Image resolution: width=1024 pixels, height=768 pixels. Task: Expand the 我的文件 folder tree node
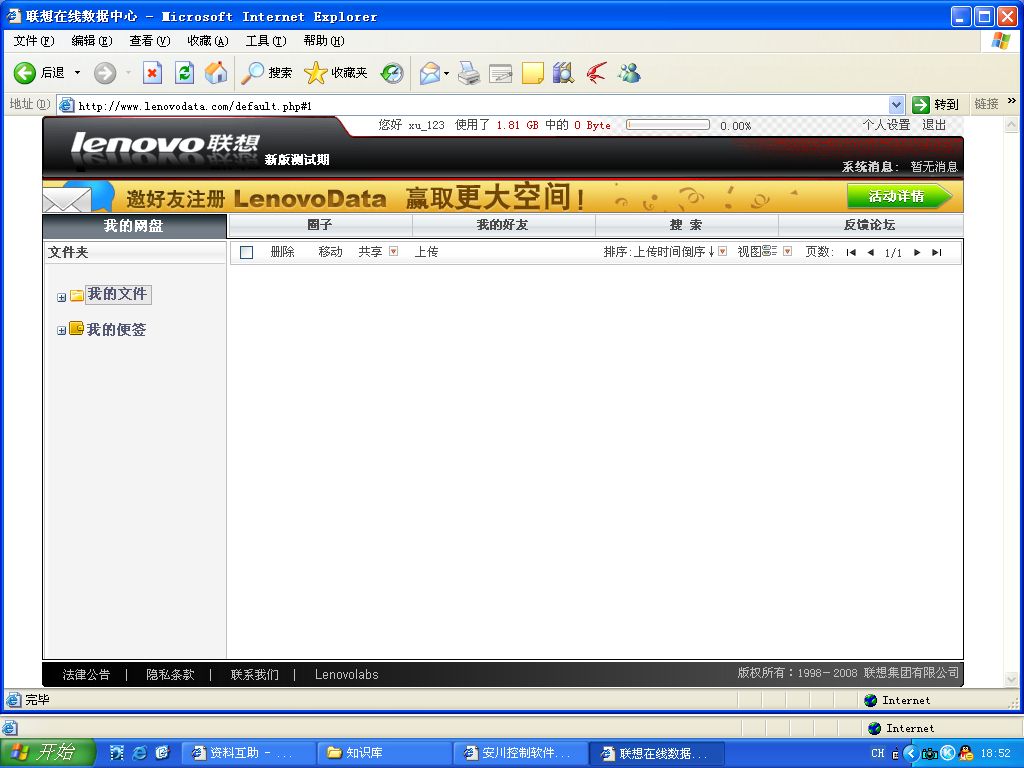click(62, 297)
